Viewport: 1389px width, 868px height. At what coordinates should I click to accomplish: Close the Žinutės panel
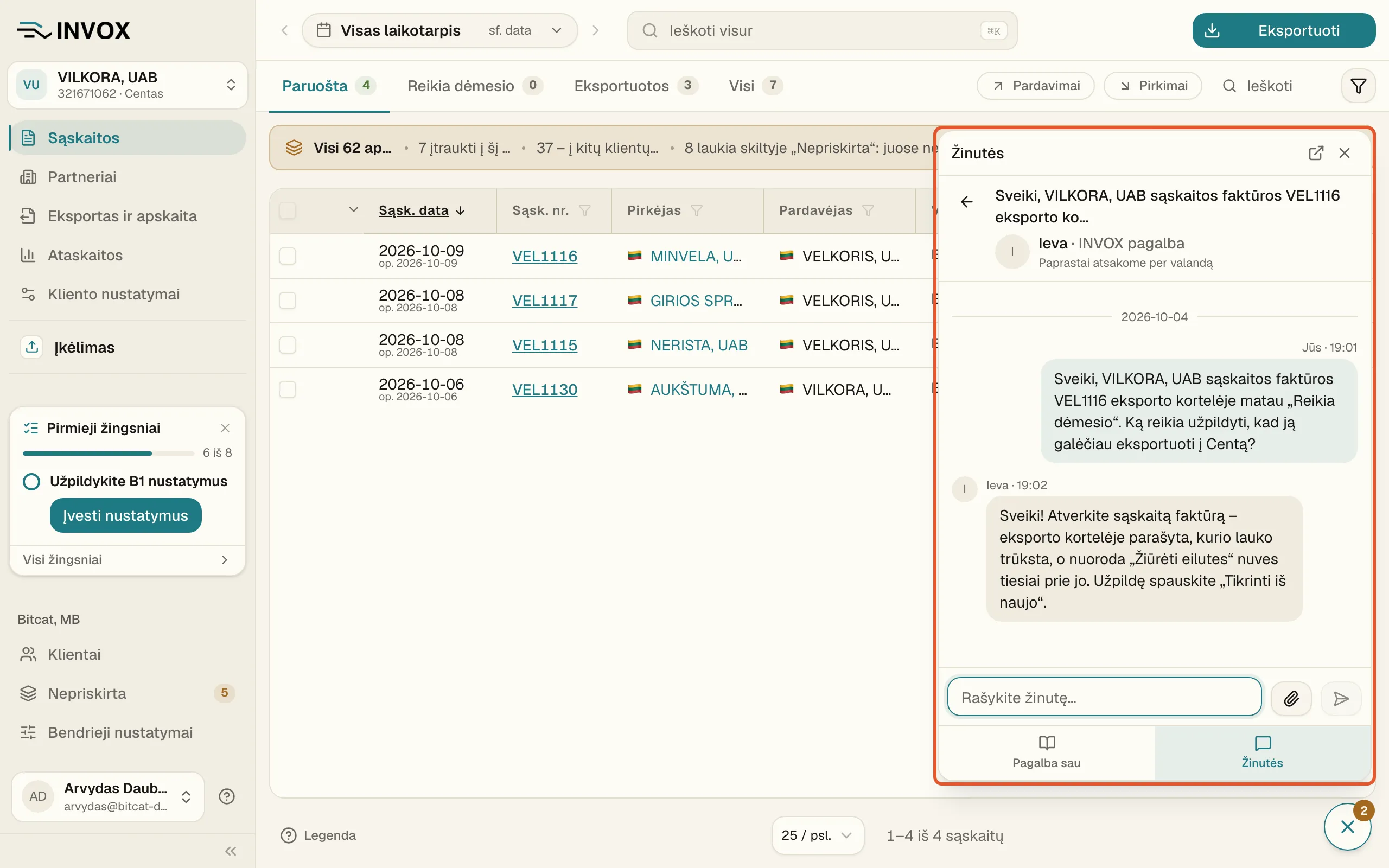click(x=1344, y=152)
